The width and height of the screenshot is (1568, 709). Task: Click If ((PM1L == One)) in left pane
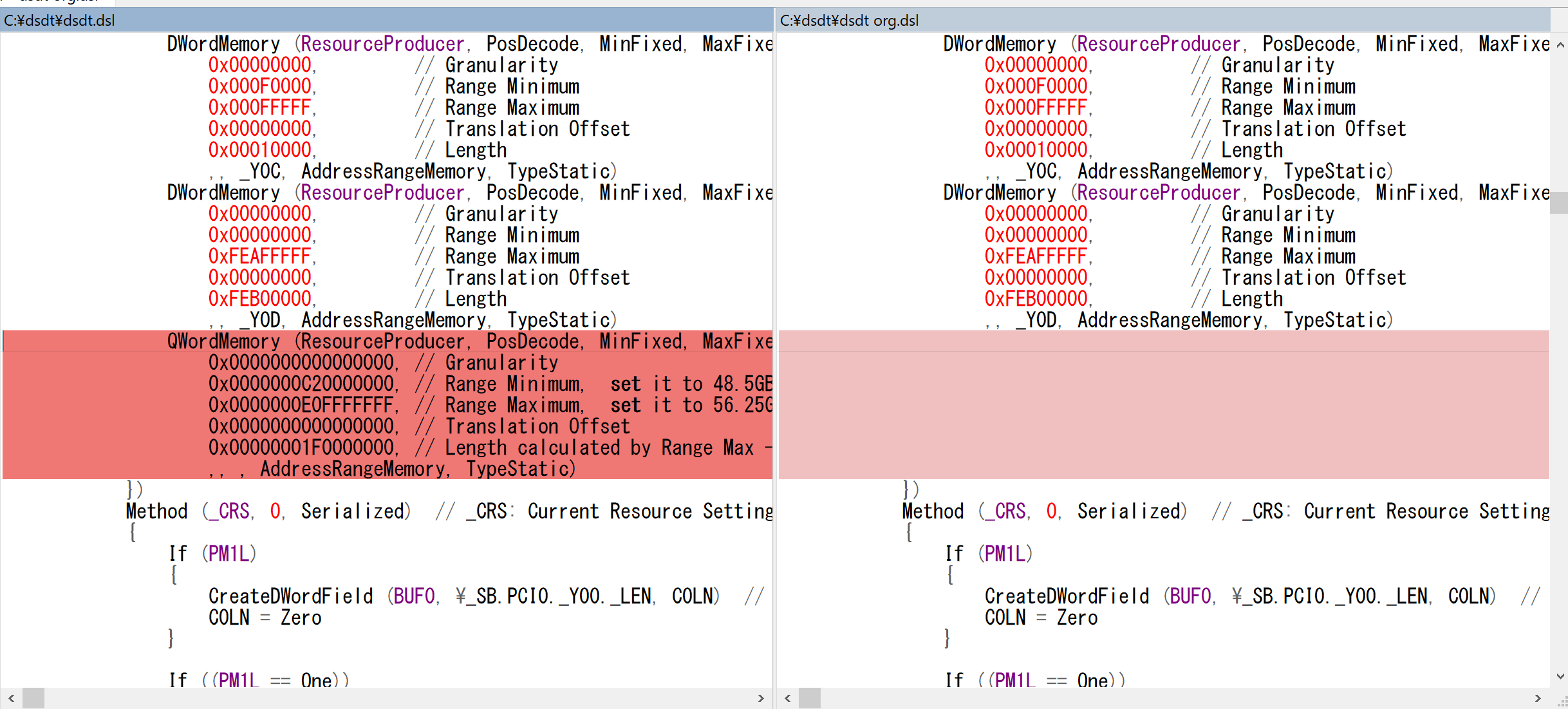[x=259, y=680]
